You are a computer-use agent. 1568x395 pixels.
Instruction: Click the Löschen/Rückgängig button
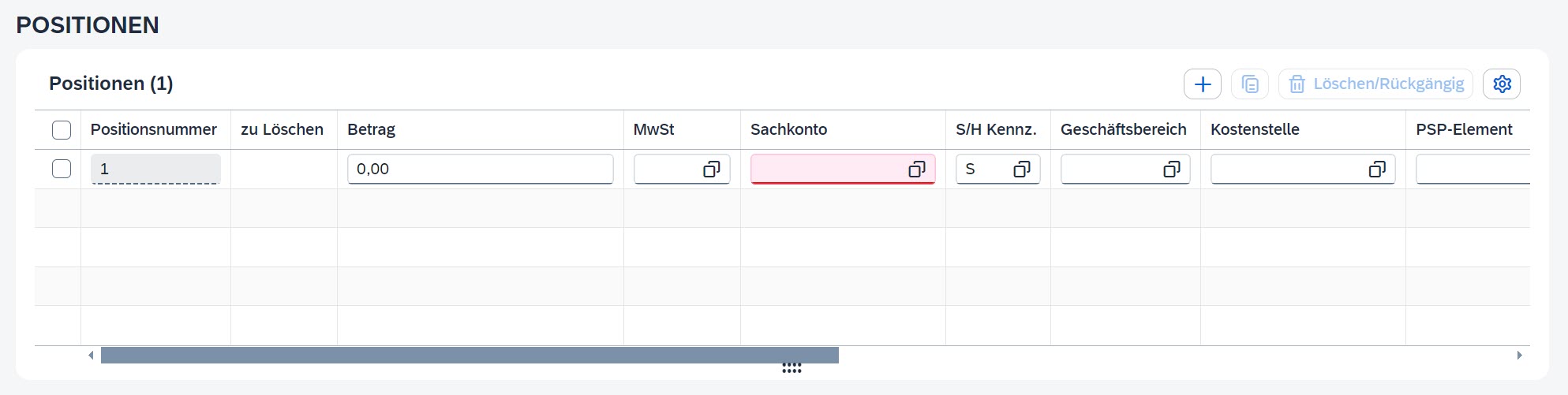[1375, 84]
